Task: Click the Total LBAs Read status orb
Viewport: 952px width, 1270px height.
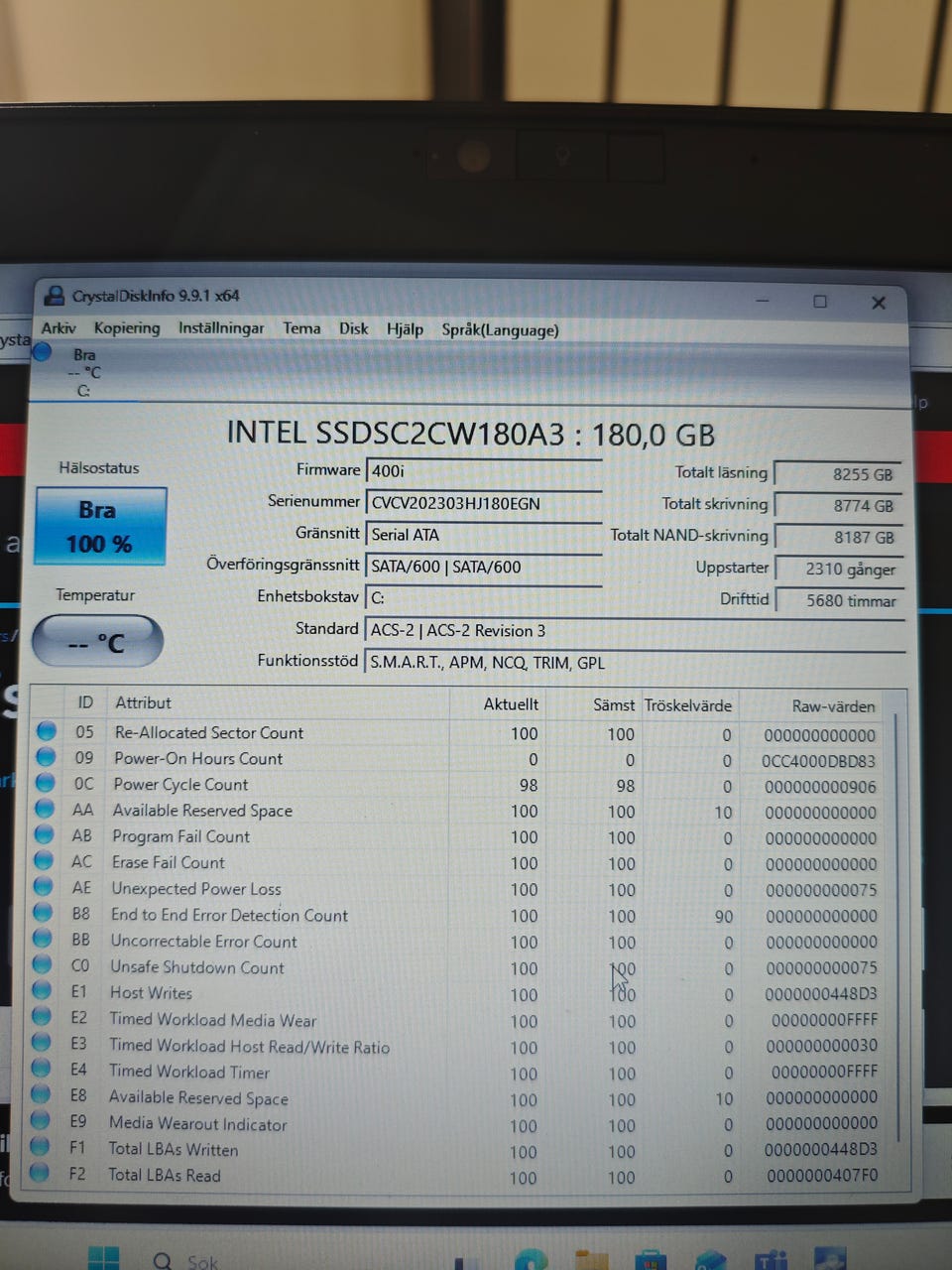Action: click(x=39, y=1173)
